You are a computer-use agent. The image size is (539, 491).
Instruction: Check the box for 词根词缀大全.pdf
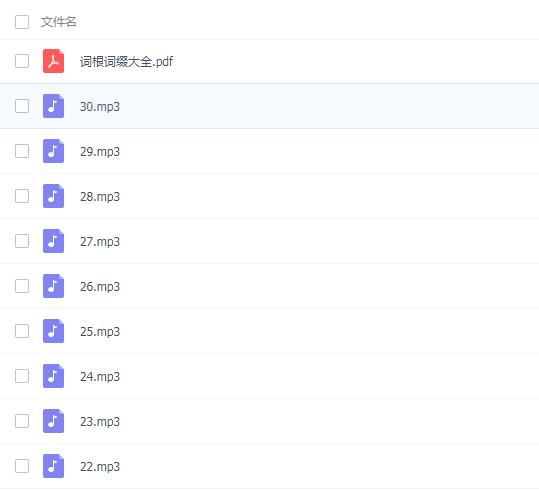(x=22, y=61)
